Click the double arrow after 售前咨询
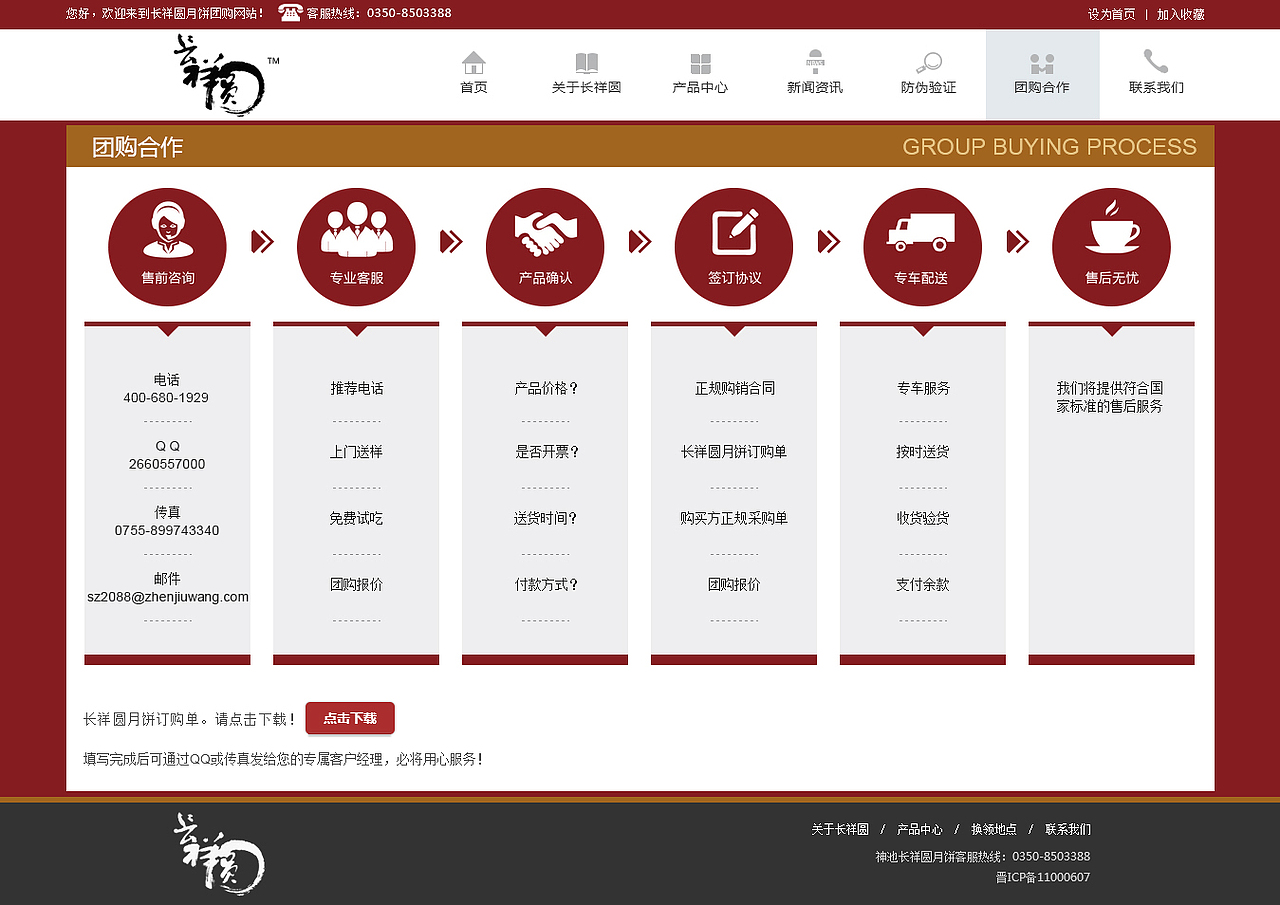Viewport: 1280px width, 905px height. pyautogui.click(x=262, y=241)
